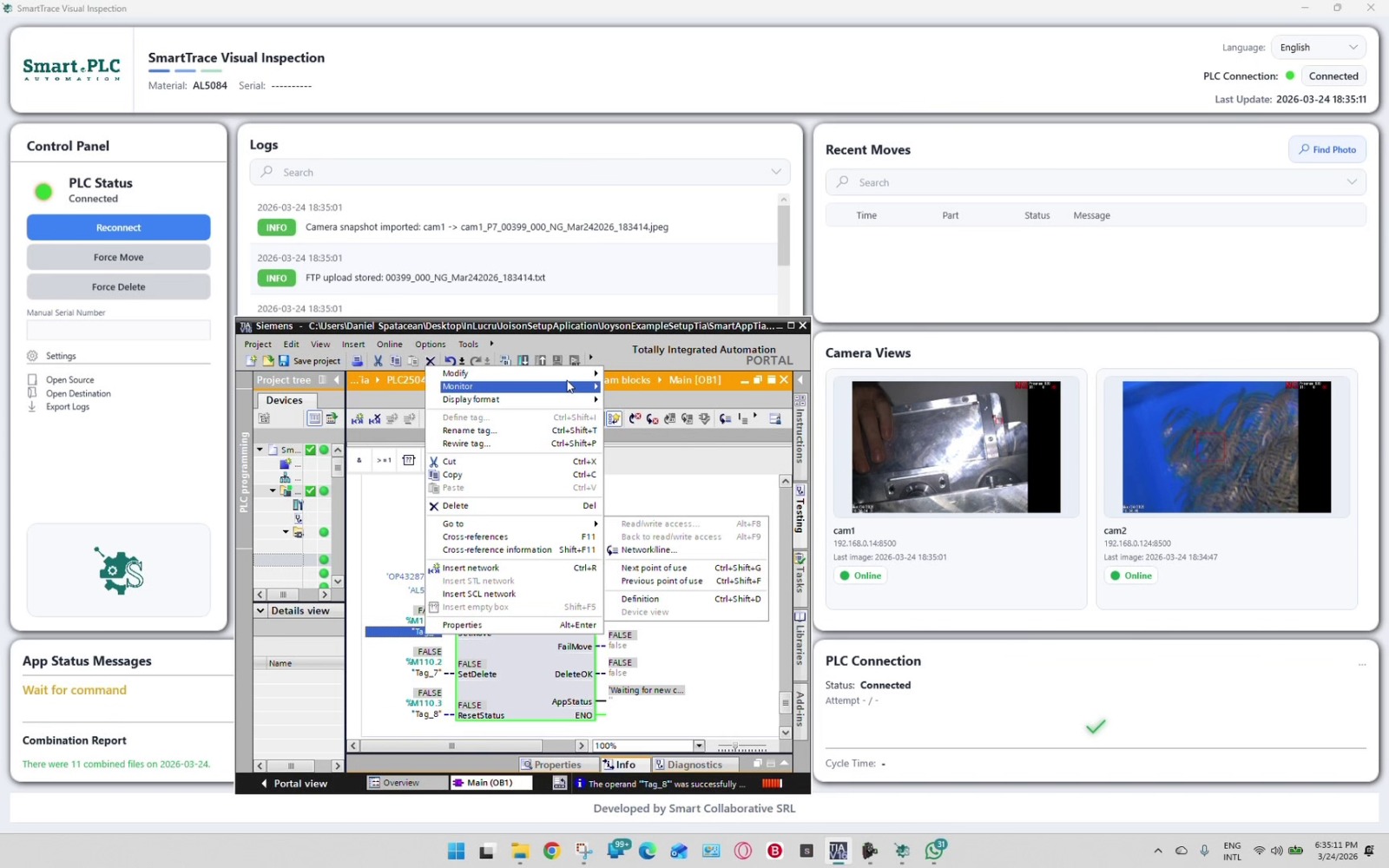Click the Open Source icon in Control Panel
Screen dimensions: 1389x868
pos(32,379)
